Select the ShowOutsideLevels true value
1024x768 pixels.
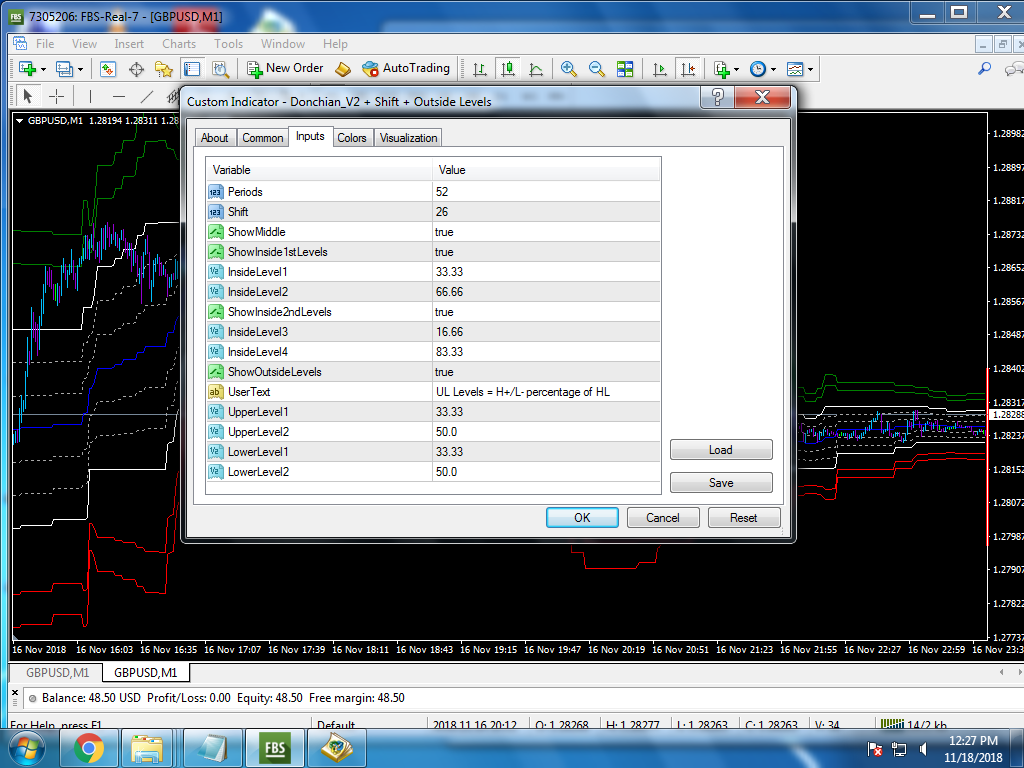point(547,372)
